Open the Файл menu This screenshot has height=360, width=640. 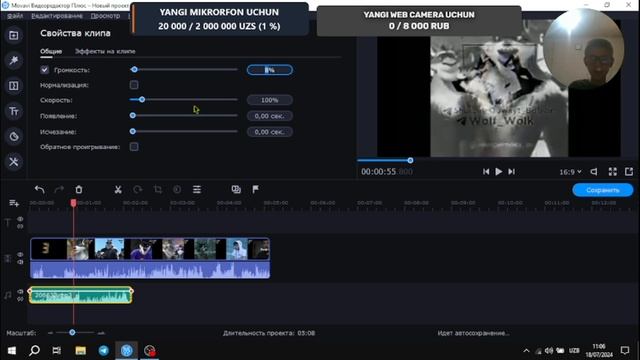15,16
